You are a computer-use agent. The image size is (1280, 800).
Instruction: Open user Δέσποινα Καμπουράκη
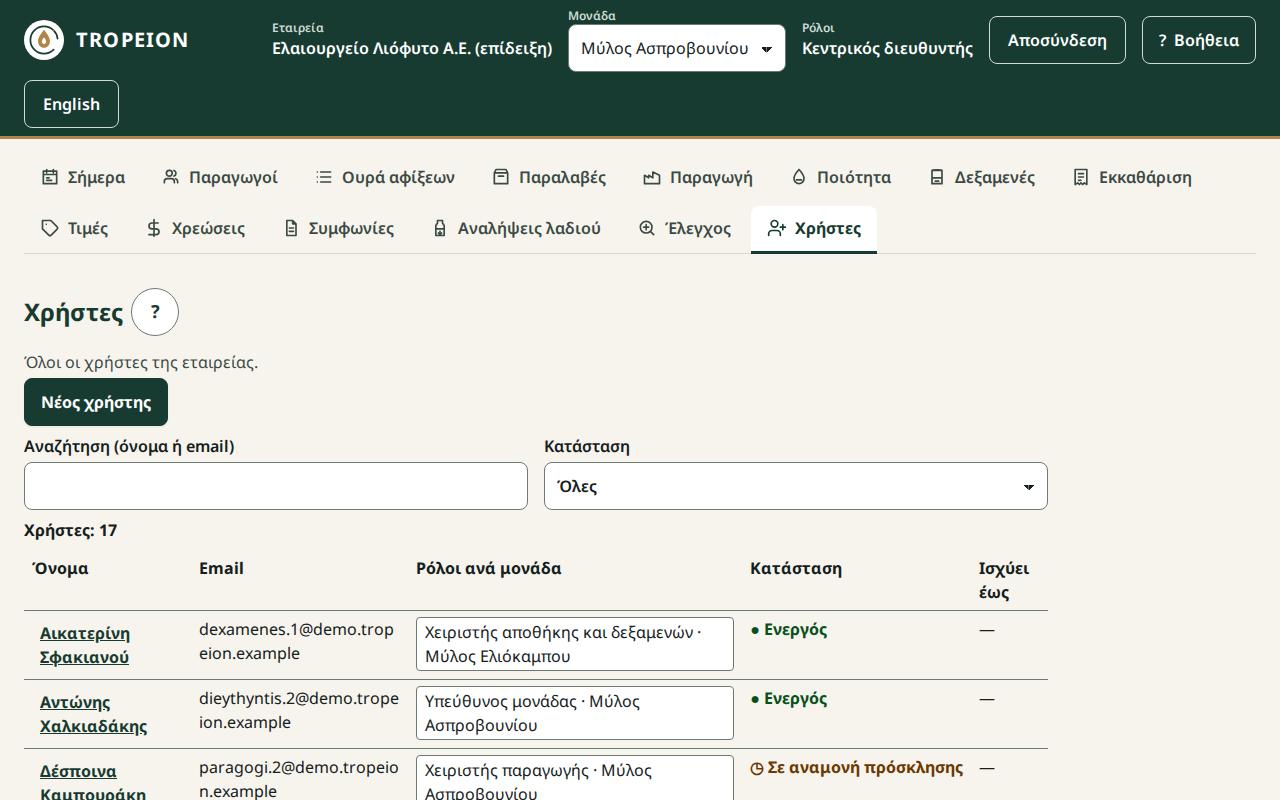pos(93,783)
